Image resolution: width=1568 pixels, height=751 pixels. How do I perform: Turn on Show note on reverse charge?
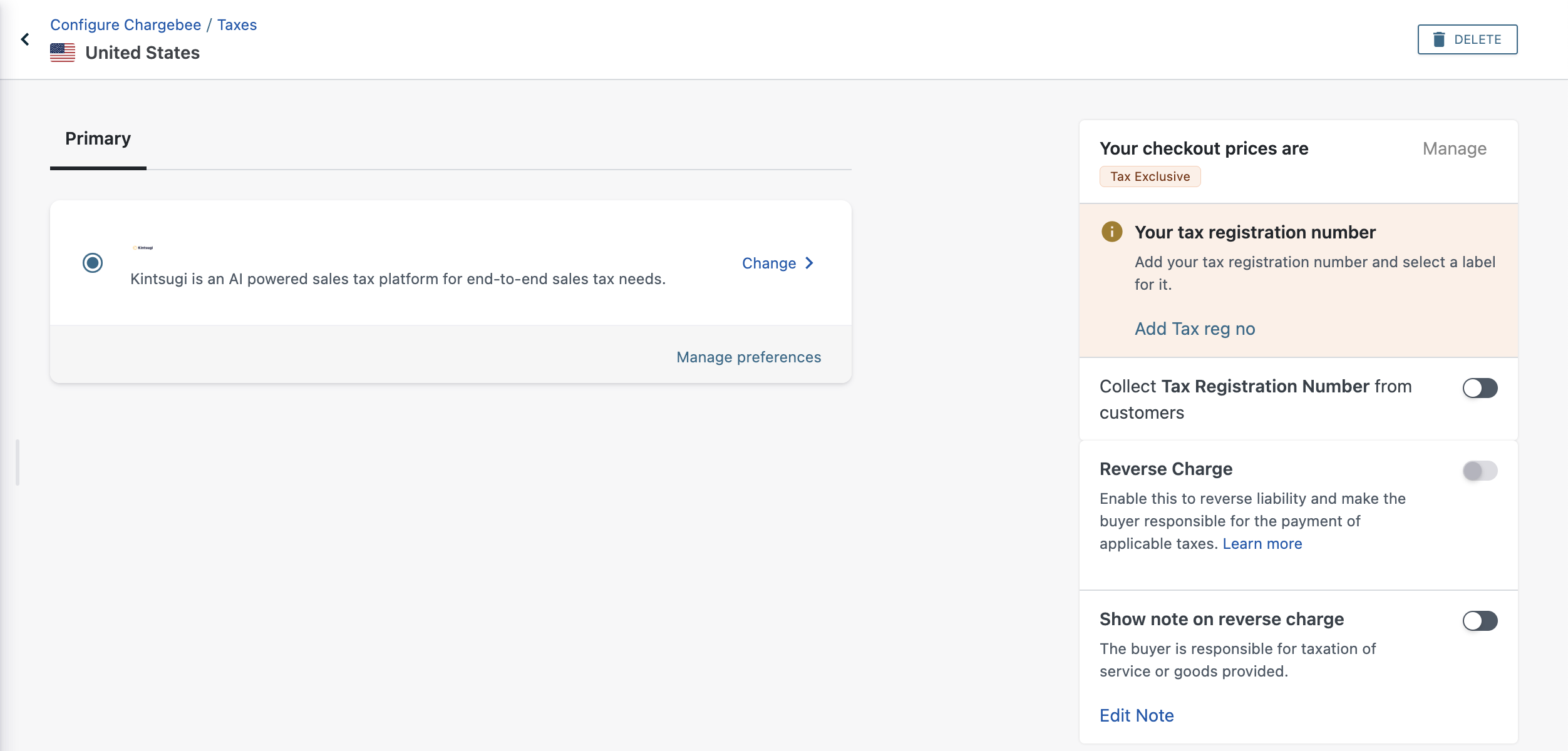pos(1480,621)
